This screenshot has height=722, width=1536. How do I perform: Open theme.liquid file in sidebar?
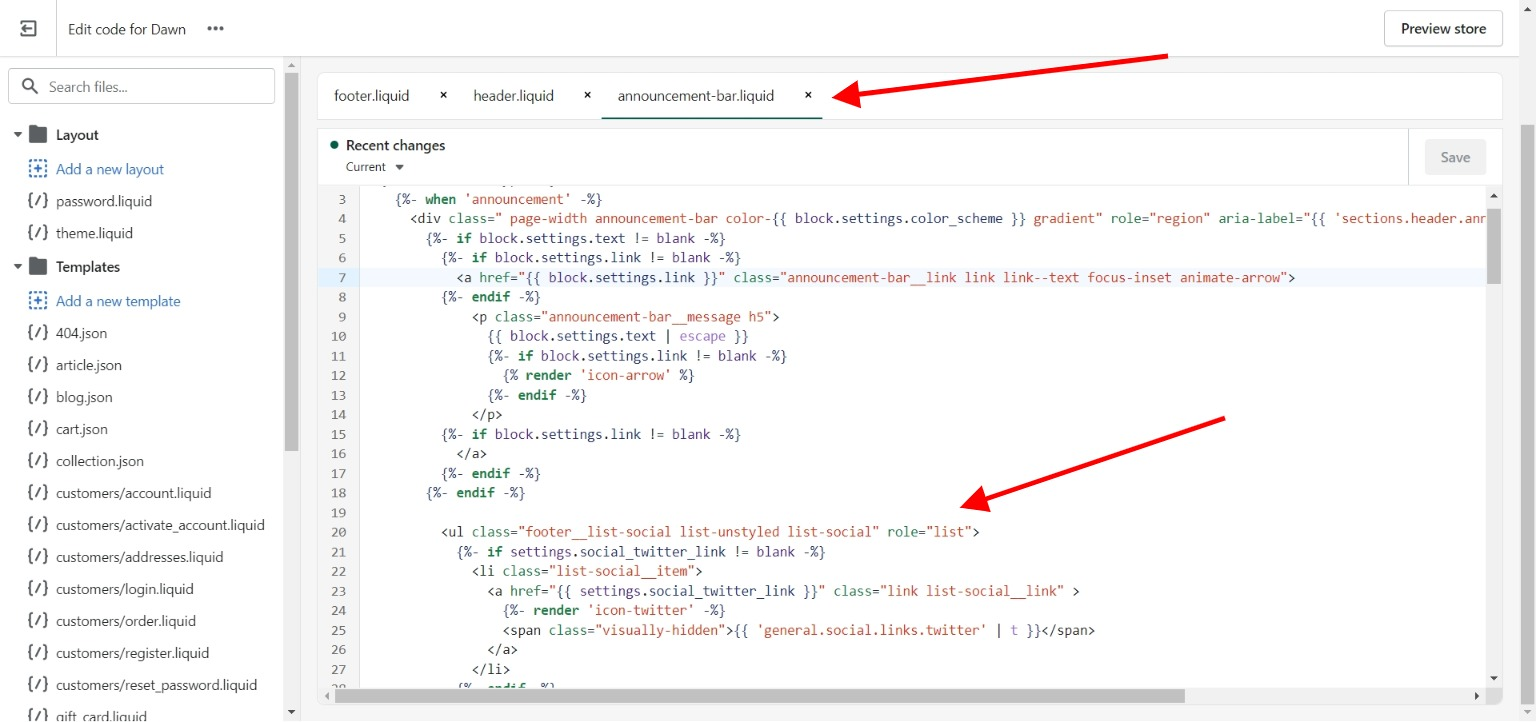[x=94, y=233]
